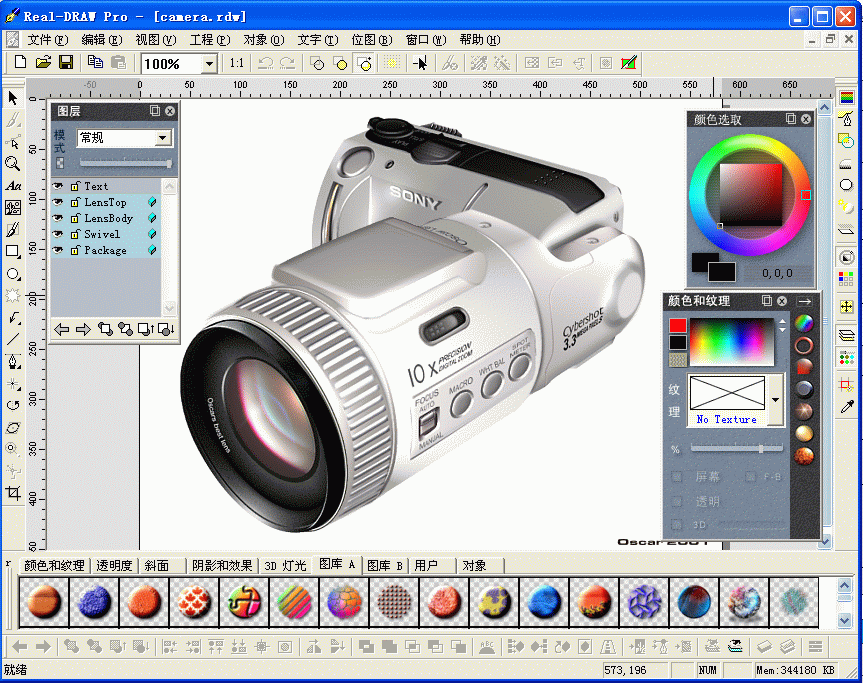Select the line drawing tool

coord(13,340)
